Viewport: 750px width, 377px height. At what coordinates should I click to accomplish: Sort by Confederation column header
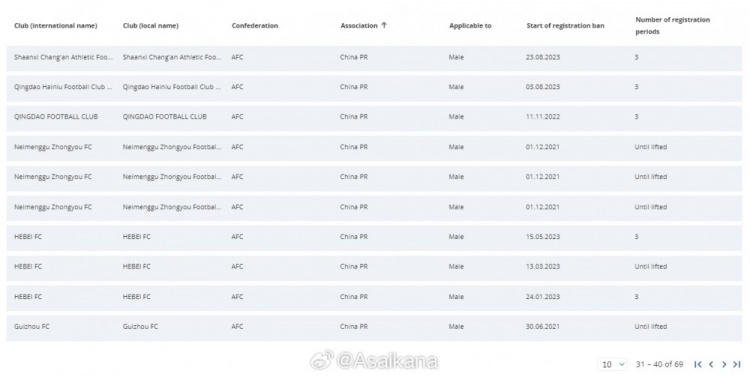(255, 26)
